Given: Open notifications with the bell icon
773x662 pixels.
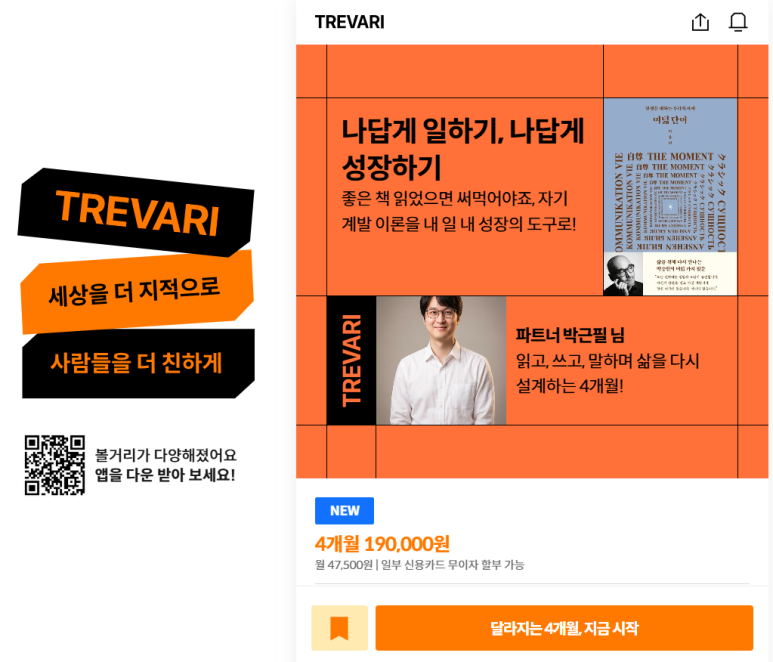Looking at the screenshot, I should [738, 22].
